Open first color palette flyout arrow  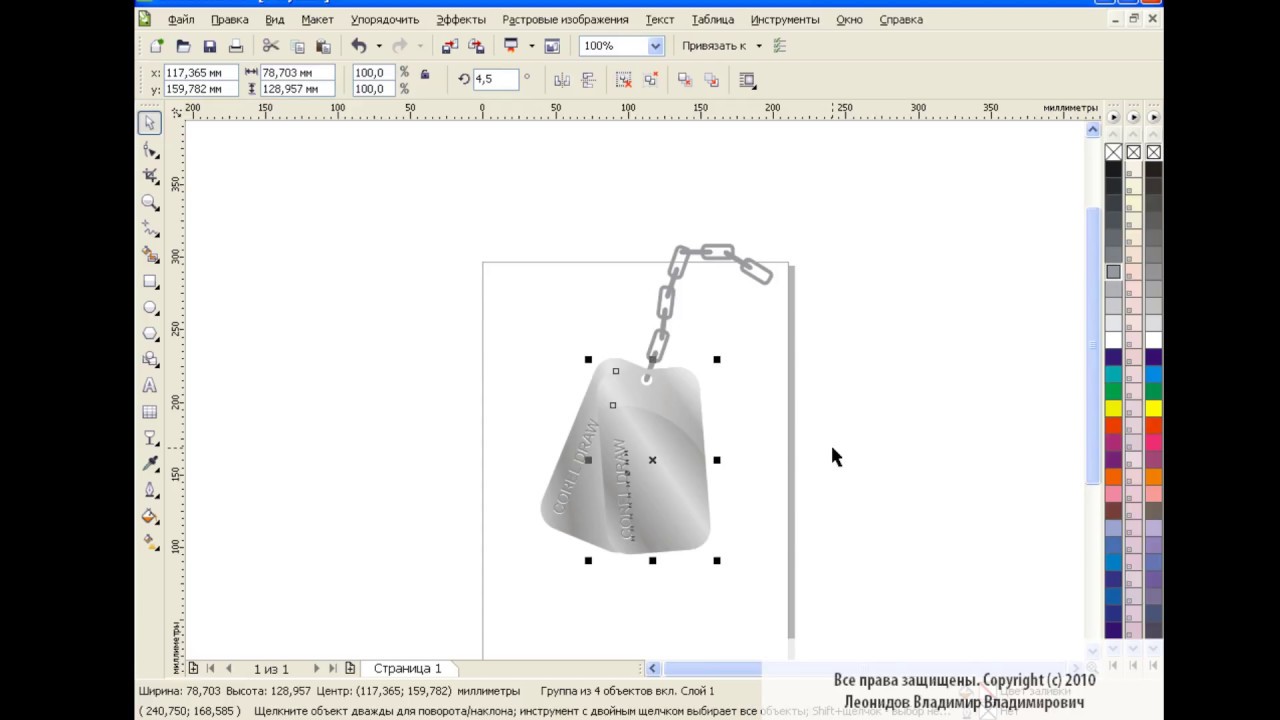[1113, 117]
